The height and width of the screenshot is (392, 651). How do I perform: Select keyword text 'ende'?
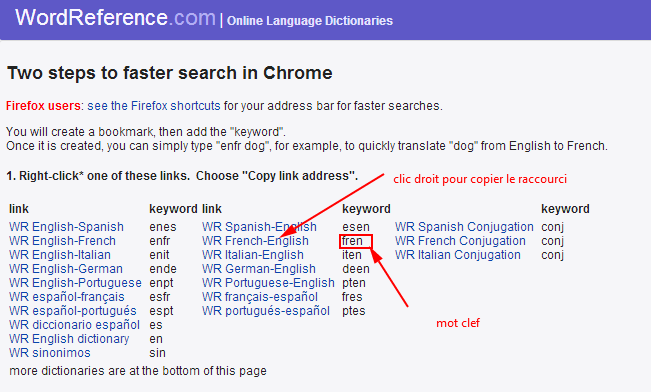pos(163,269)
